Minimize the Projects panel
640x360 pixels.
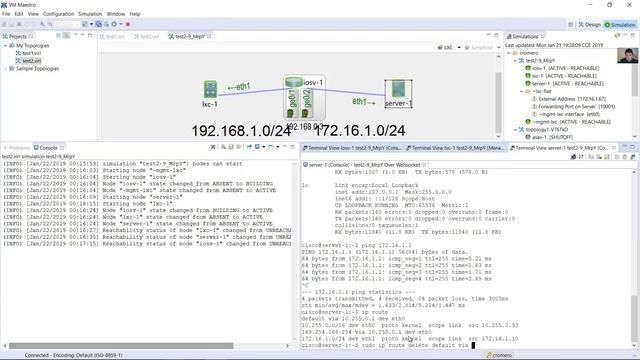[82, 36]
